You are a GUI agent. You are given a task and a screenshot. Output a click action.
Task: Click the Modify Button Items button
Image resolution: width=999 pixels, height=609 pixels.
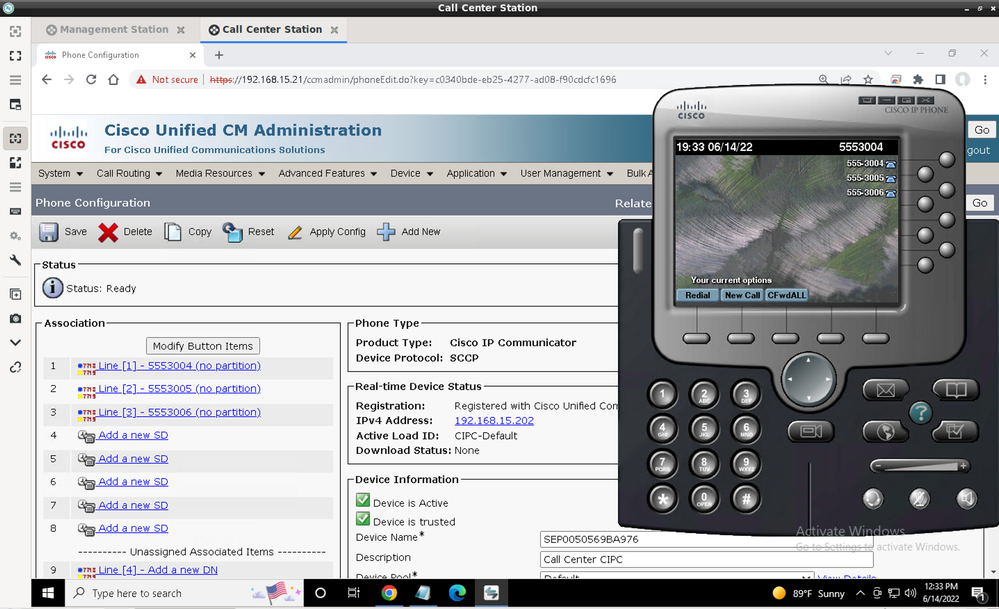coord(203,346)
